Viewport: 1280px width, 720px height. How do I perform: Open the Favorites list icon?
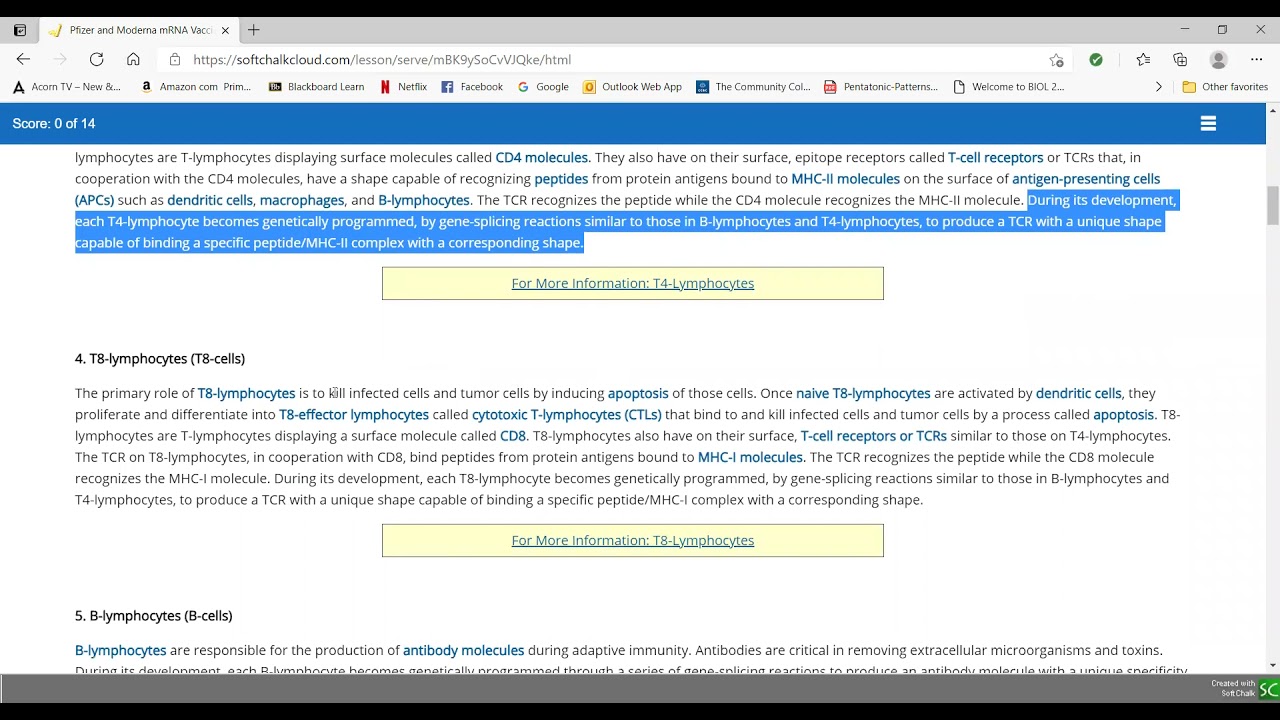click(1143, 60)
